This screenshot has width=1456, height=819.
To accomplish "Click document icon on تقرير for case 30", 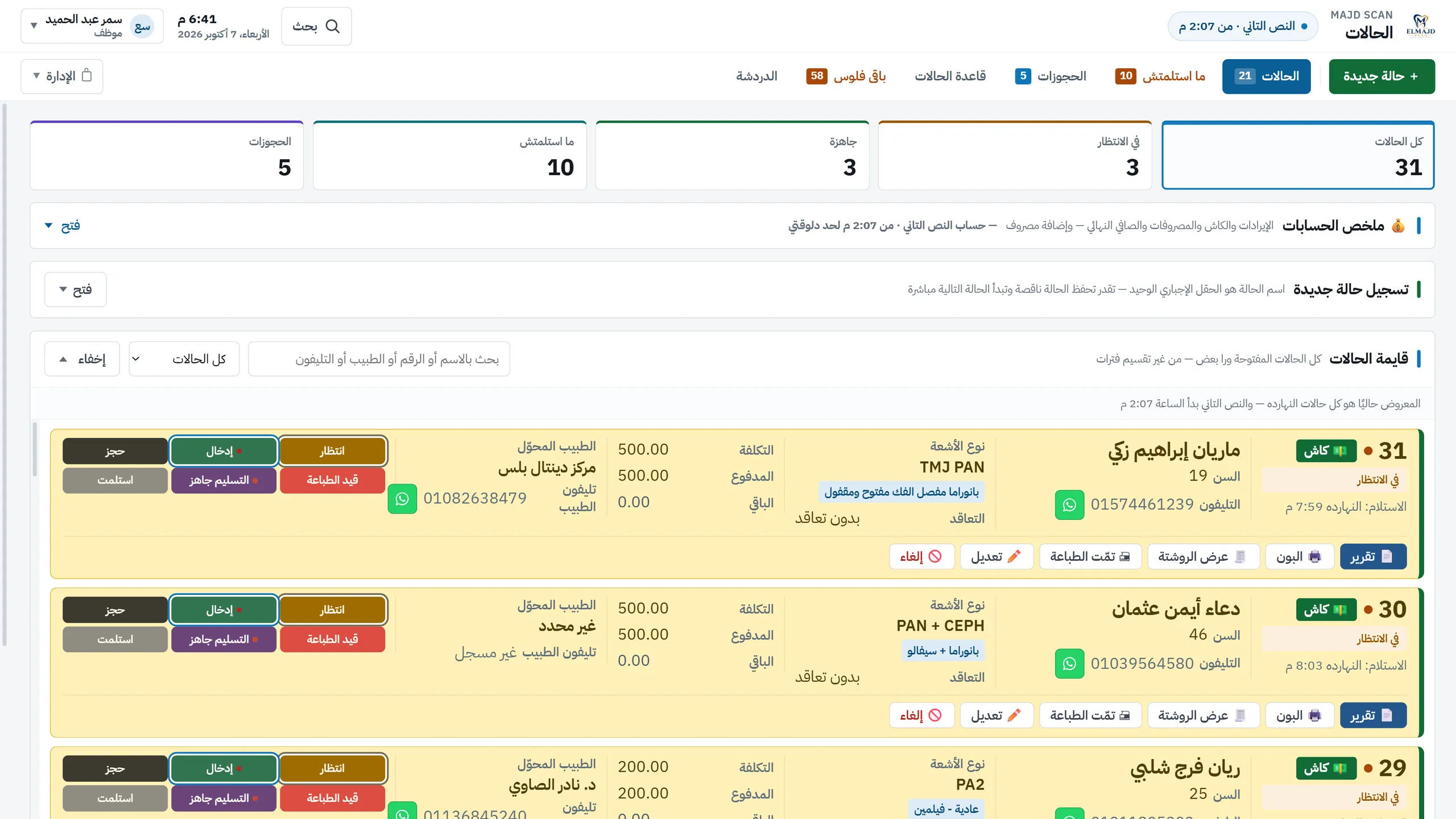I will [x=1387, y=715].
